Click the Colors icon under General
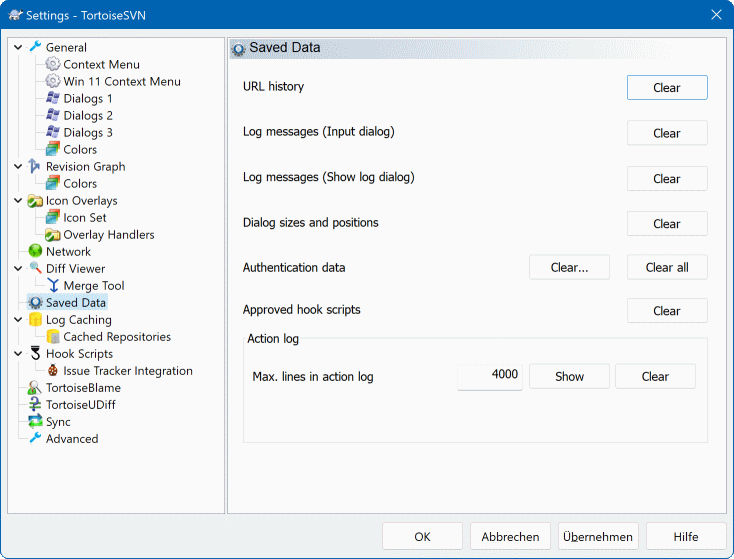Image resolution: width=734 pixels, height=559 pixels. tap(52, 149)
